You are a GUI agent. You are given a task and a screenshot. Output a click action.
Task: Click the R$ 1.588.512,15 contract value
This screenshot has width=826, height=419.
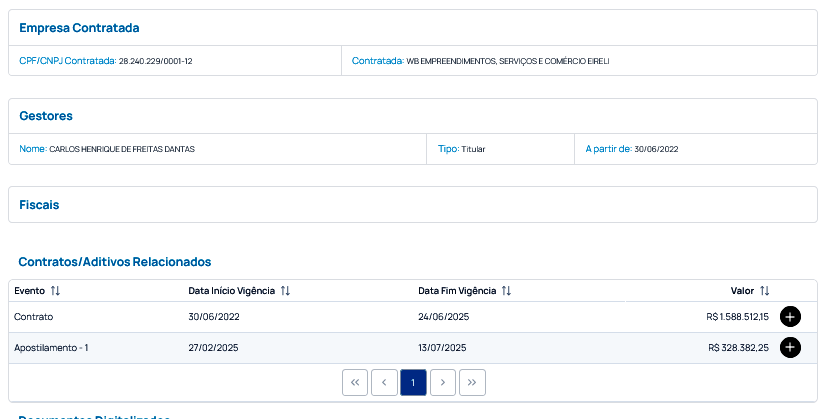(737, 317)
